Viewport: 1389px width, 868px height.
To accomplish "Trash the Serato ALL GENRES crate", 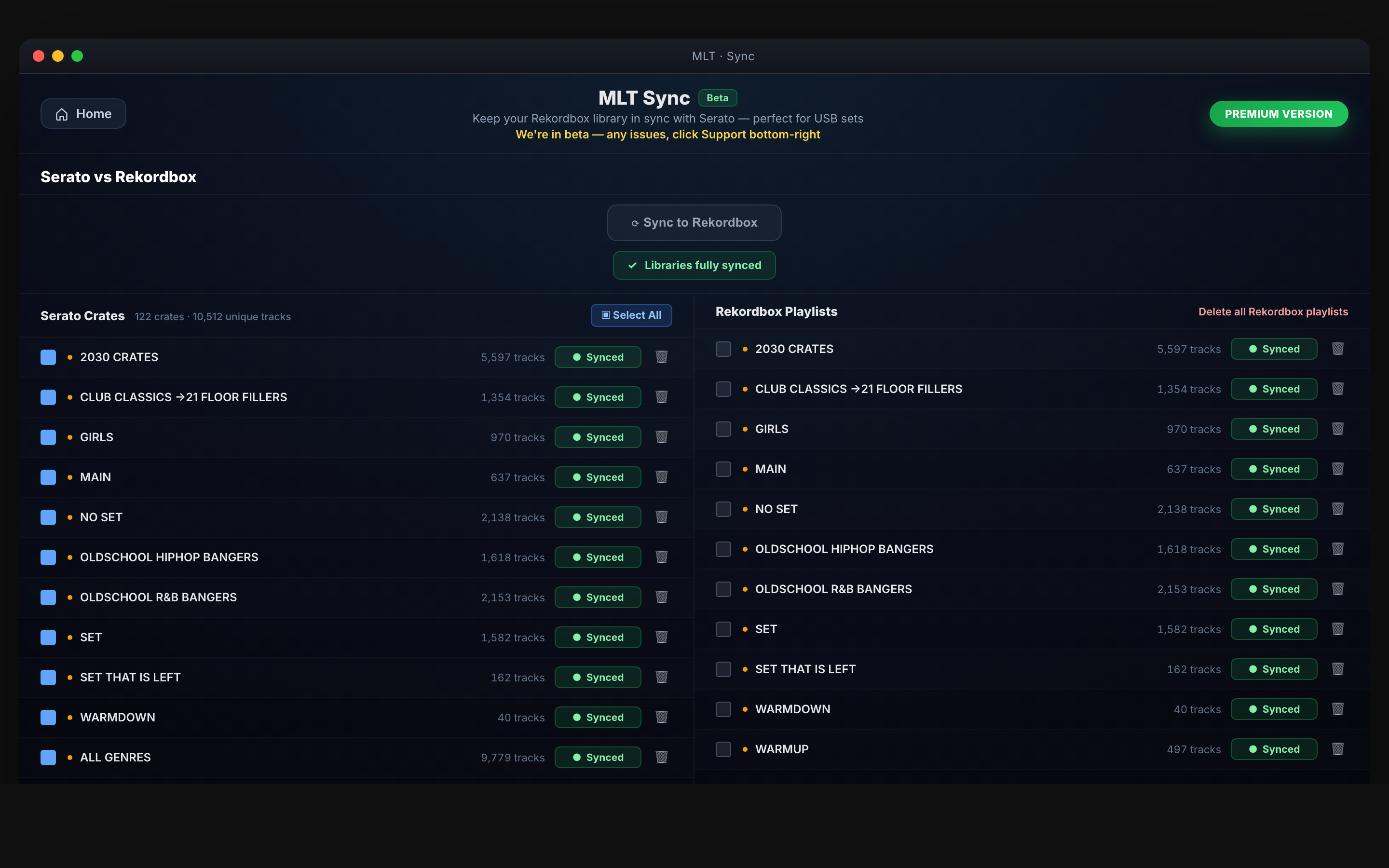I will click(x=661, y=758).
